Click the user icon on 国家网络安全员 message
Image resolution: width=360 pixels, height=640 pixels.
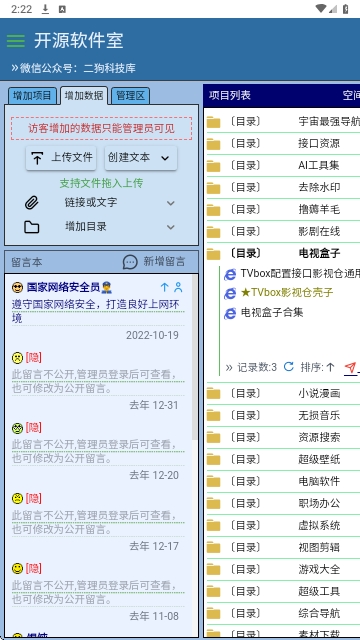pos(178,287)
